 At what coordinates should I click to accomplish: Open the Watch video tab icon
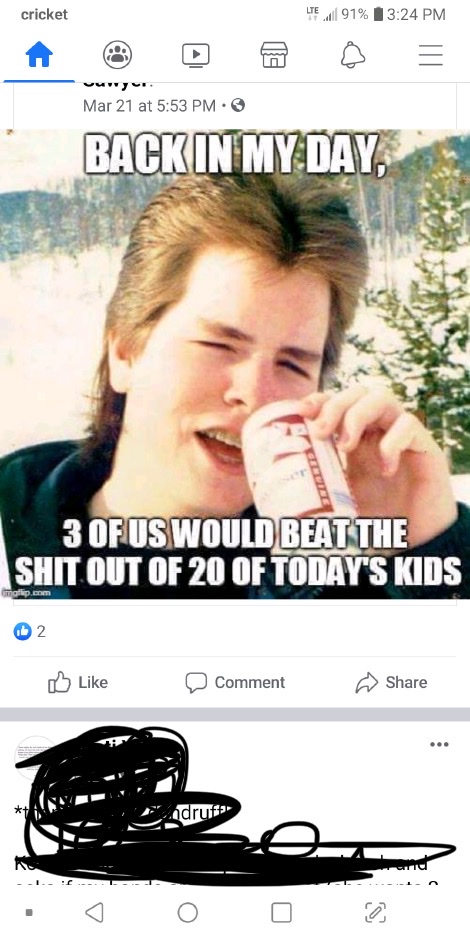click(x=196, y=55)
